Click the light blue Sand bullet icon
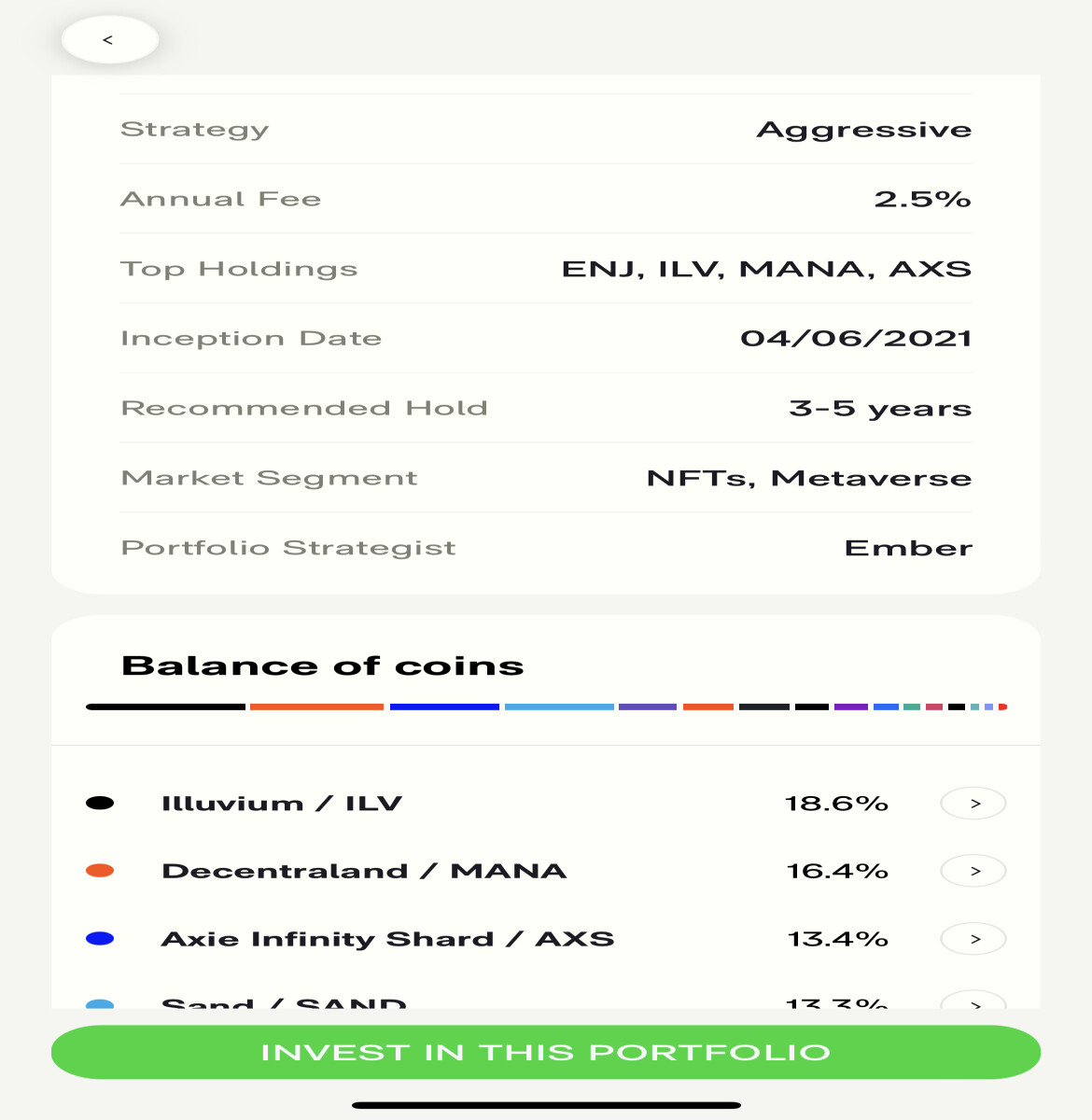 point(103,1003)
